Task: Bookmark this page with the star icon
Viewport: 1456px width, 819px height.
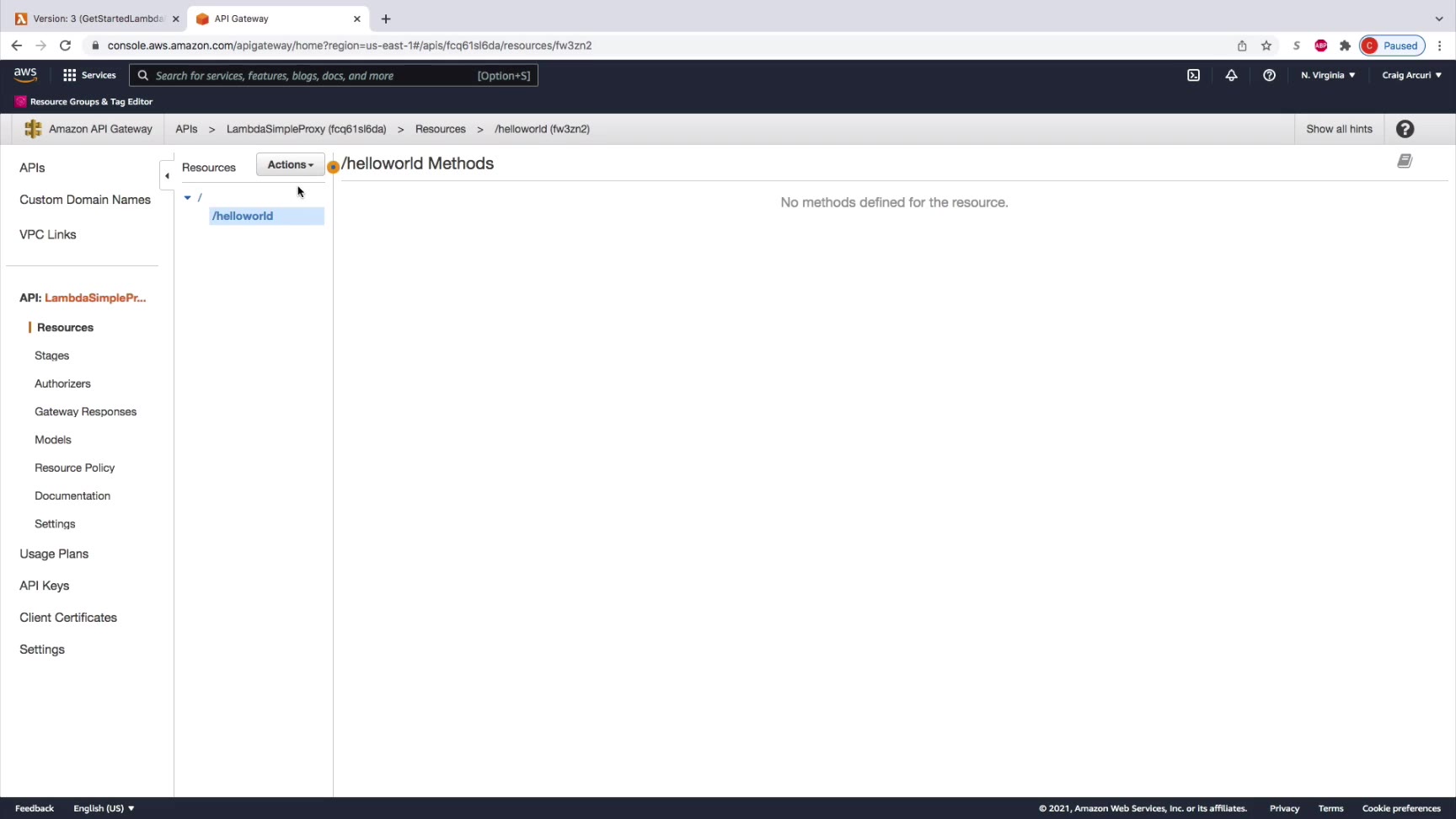Action: [1266, 45]
